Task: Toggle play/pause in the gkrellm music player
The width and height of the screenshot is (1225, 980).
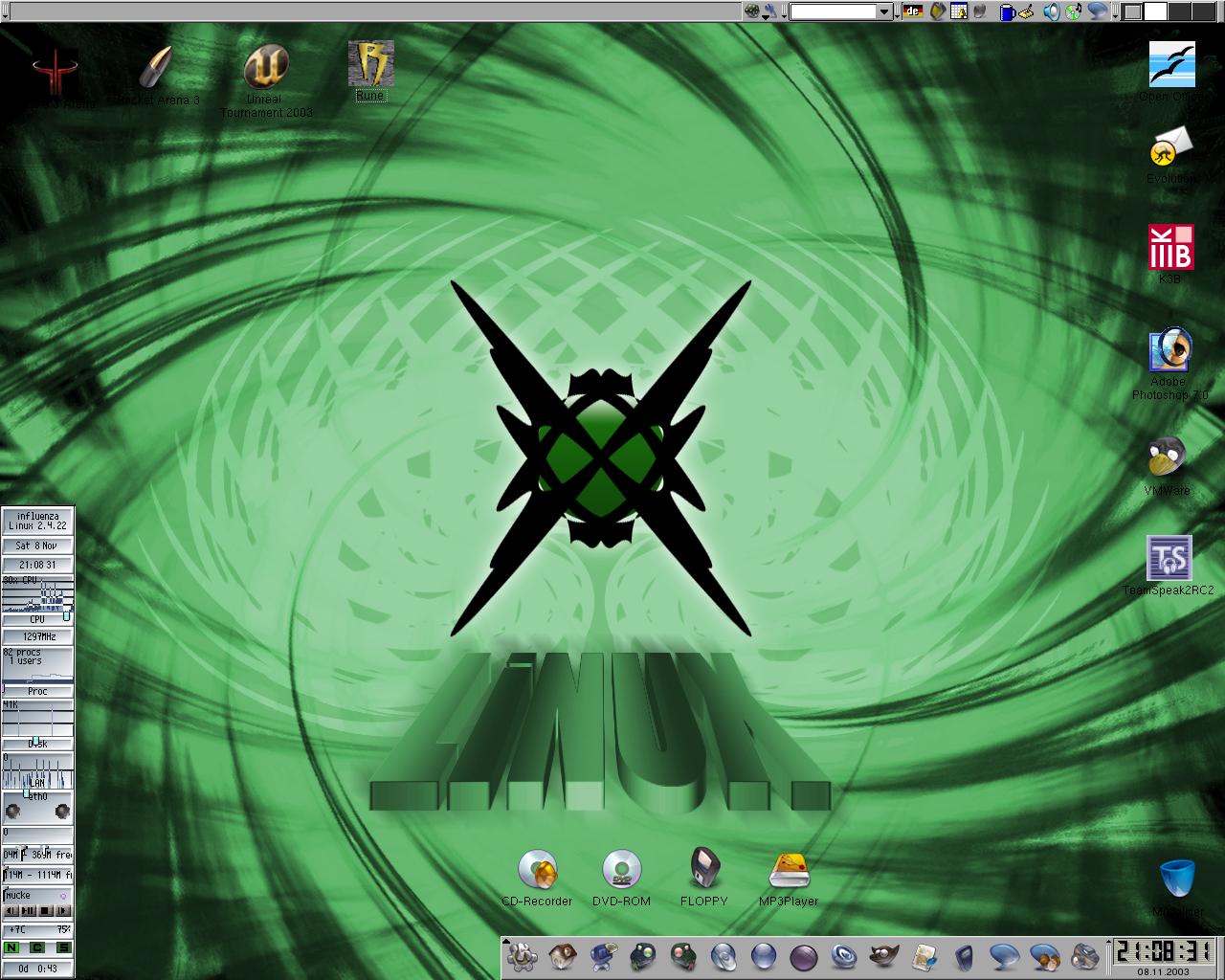Action: [x=29, y=910]
